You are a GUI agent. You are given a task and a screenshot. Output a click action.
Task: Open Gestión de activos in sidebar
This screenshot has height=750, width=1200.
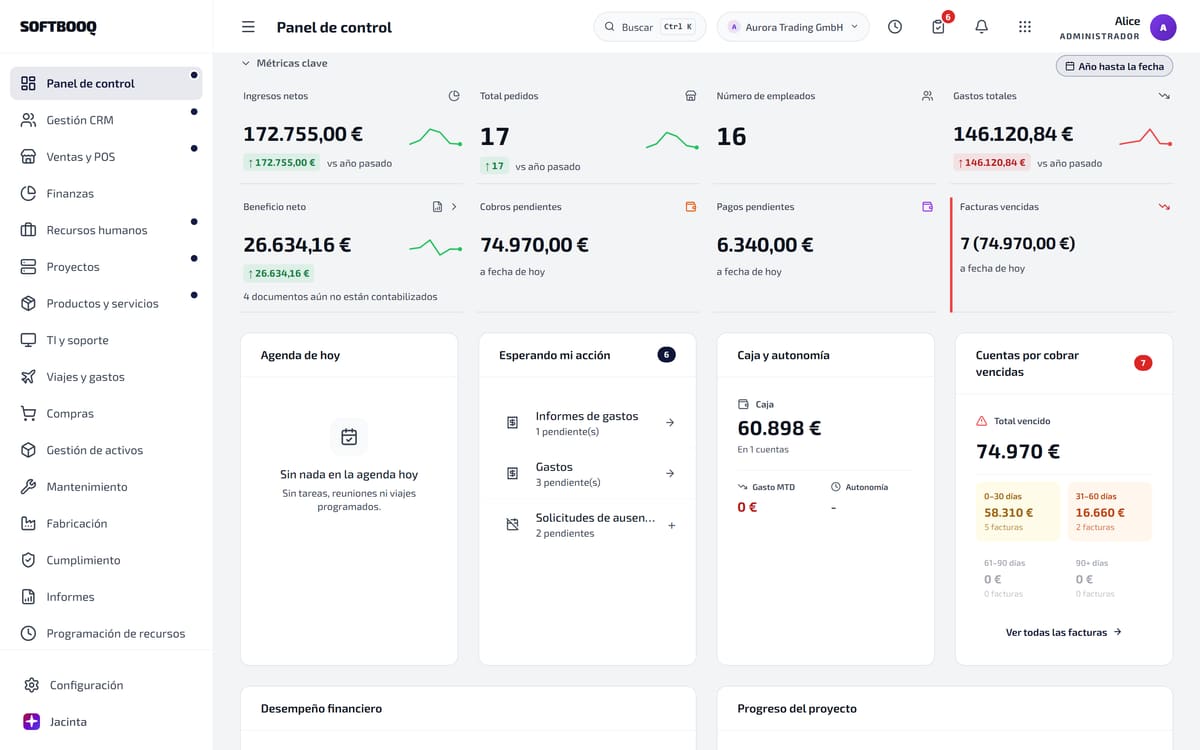pyautogui.click(x=106, y=450)
